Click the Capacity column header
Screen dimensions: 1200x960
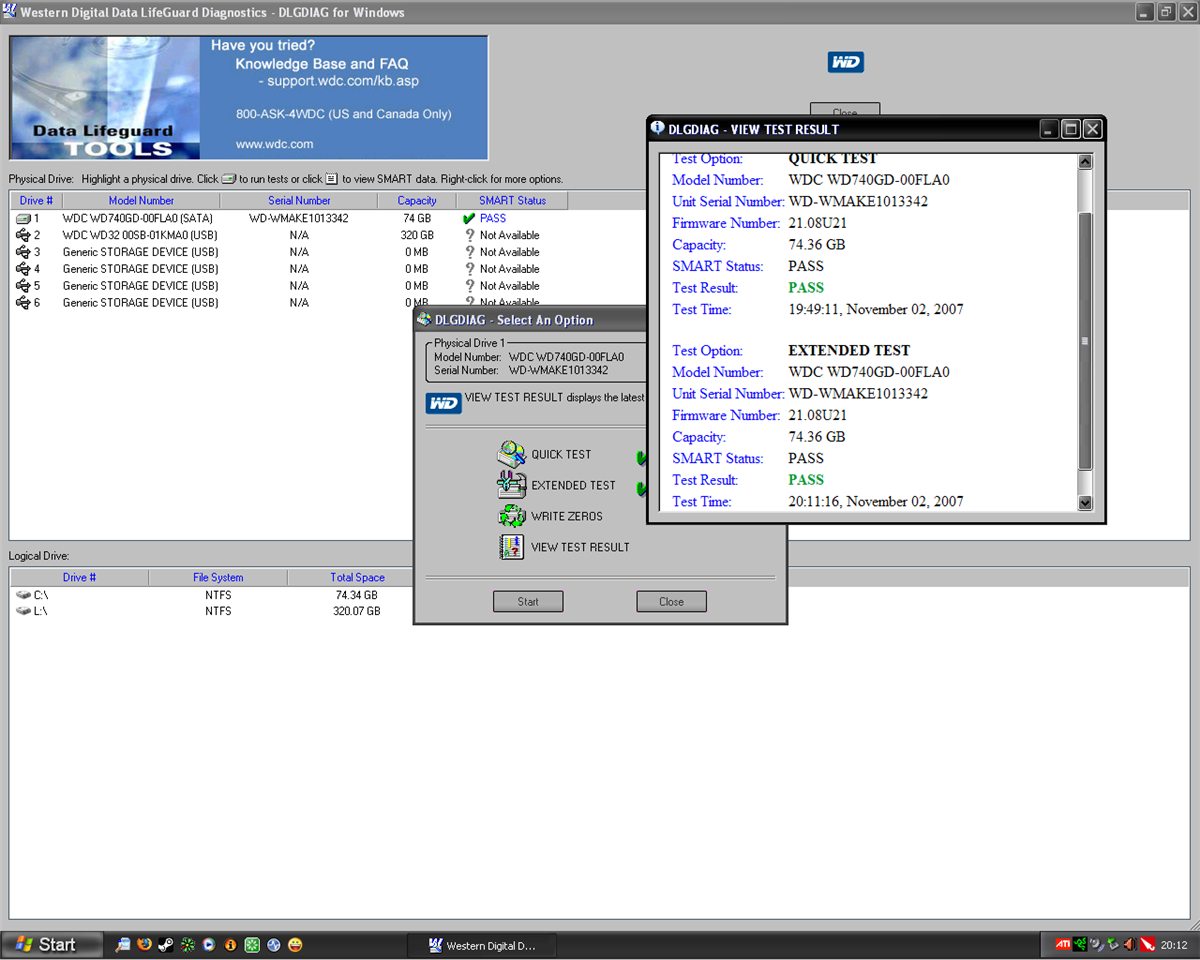[x=416, y=201]
